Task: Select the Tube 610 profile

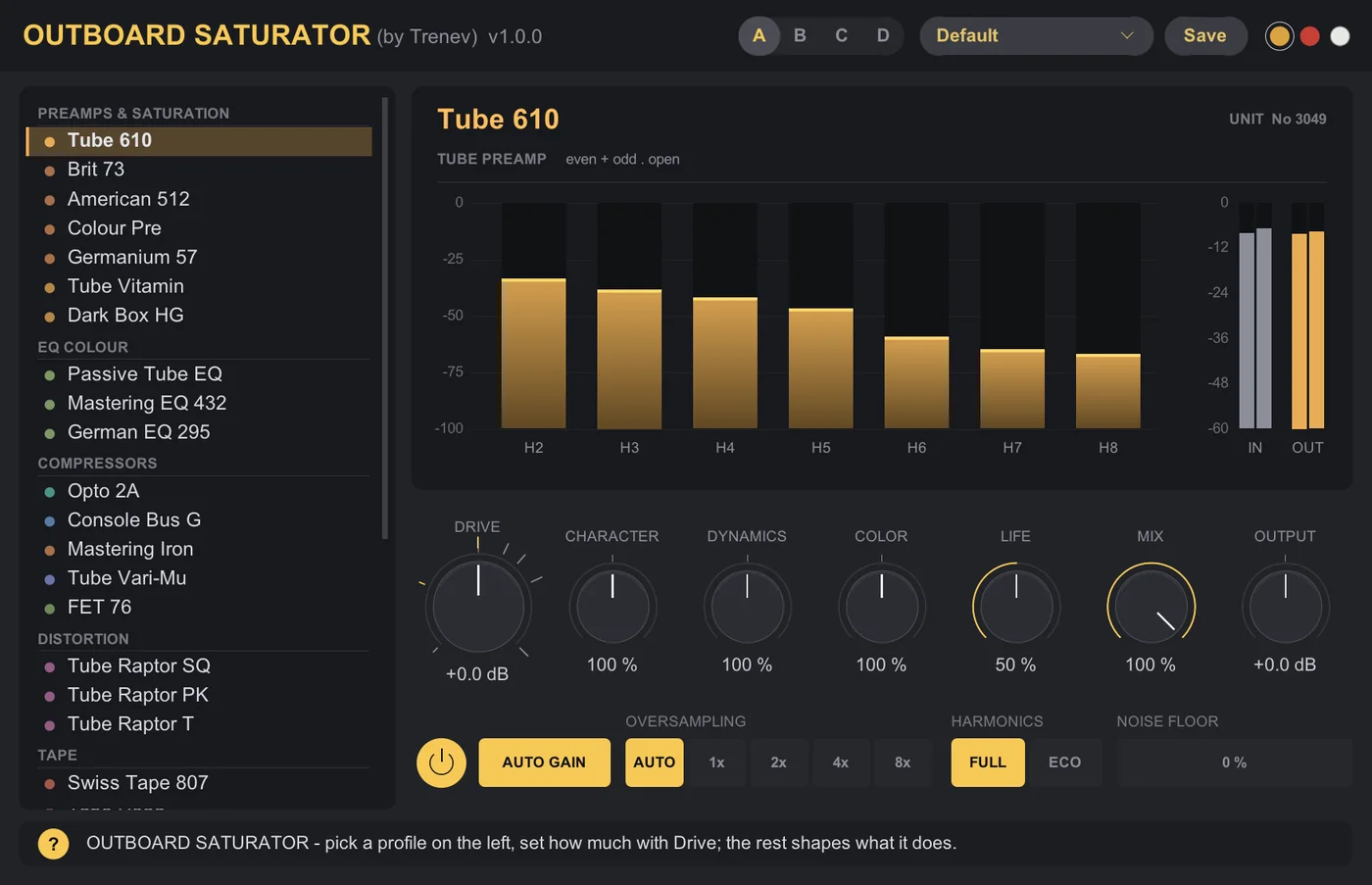Action: (x=199, y=141)
